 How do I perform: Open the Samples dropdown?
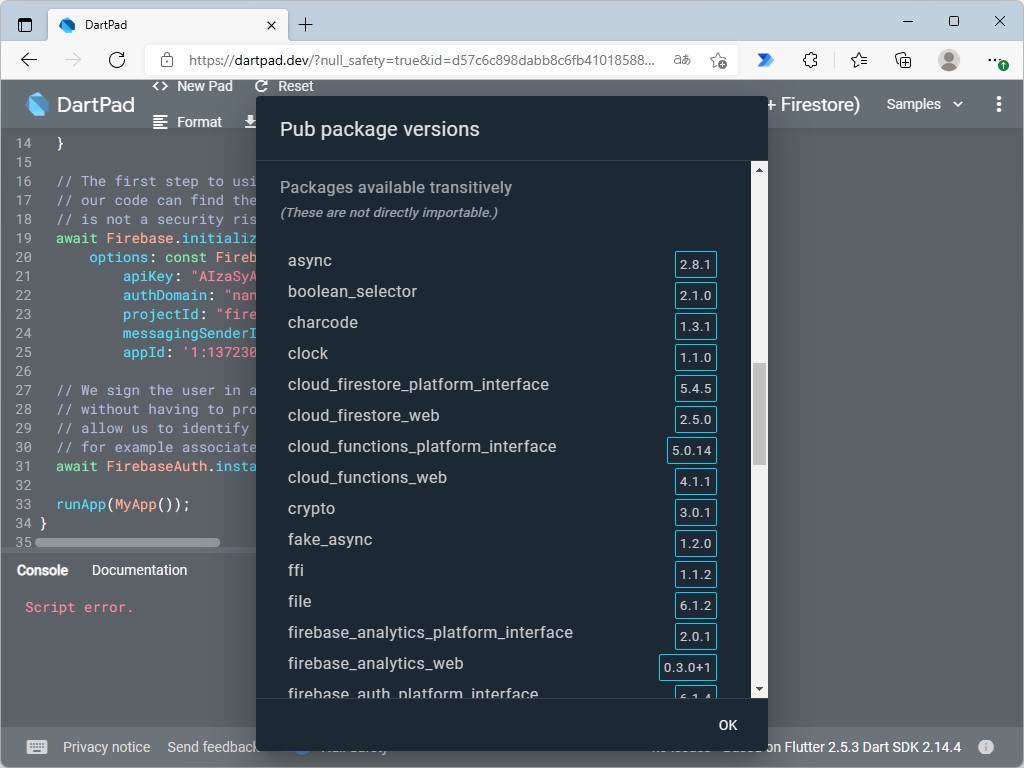(924, 104)
